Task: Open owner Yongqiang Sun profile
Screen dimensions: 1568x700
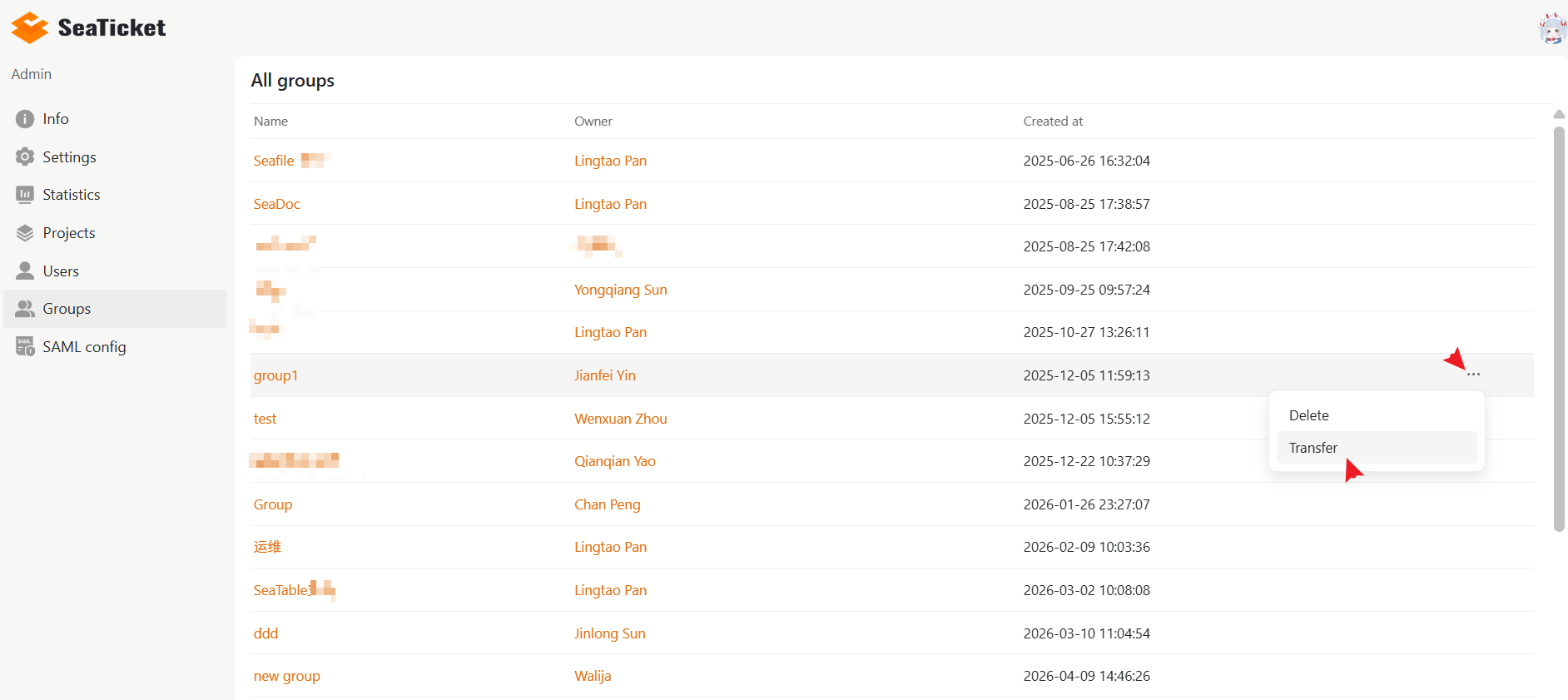Action: tap(620, 290)
